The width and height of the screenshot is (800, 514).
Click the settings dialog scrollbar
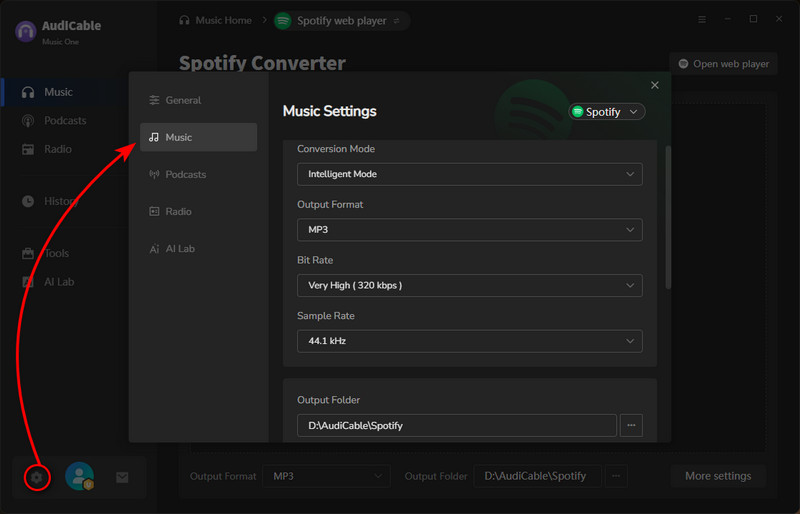tap(668, 217)
